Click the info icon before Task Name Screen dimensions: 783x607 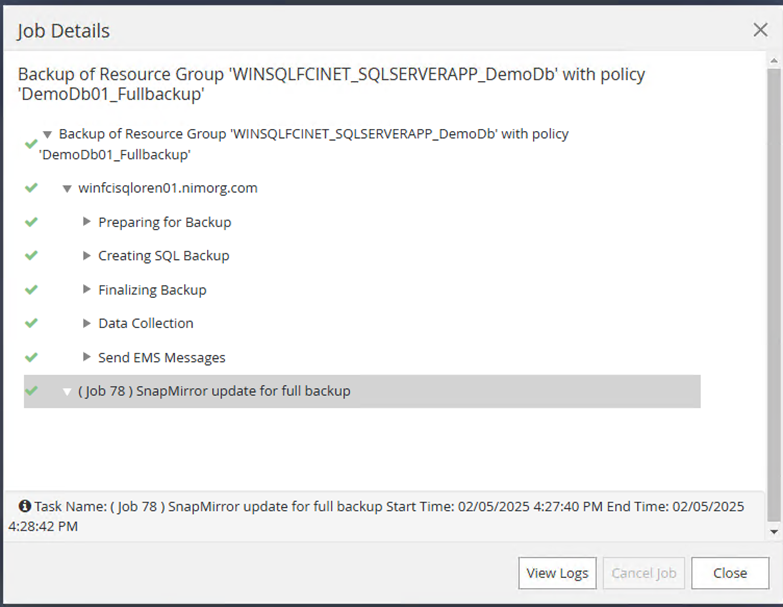coord(25,506)
